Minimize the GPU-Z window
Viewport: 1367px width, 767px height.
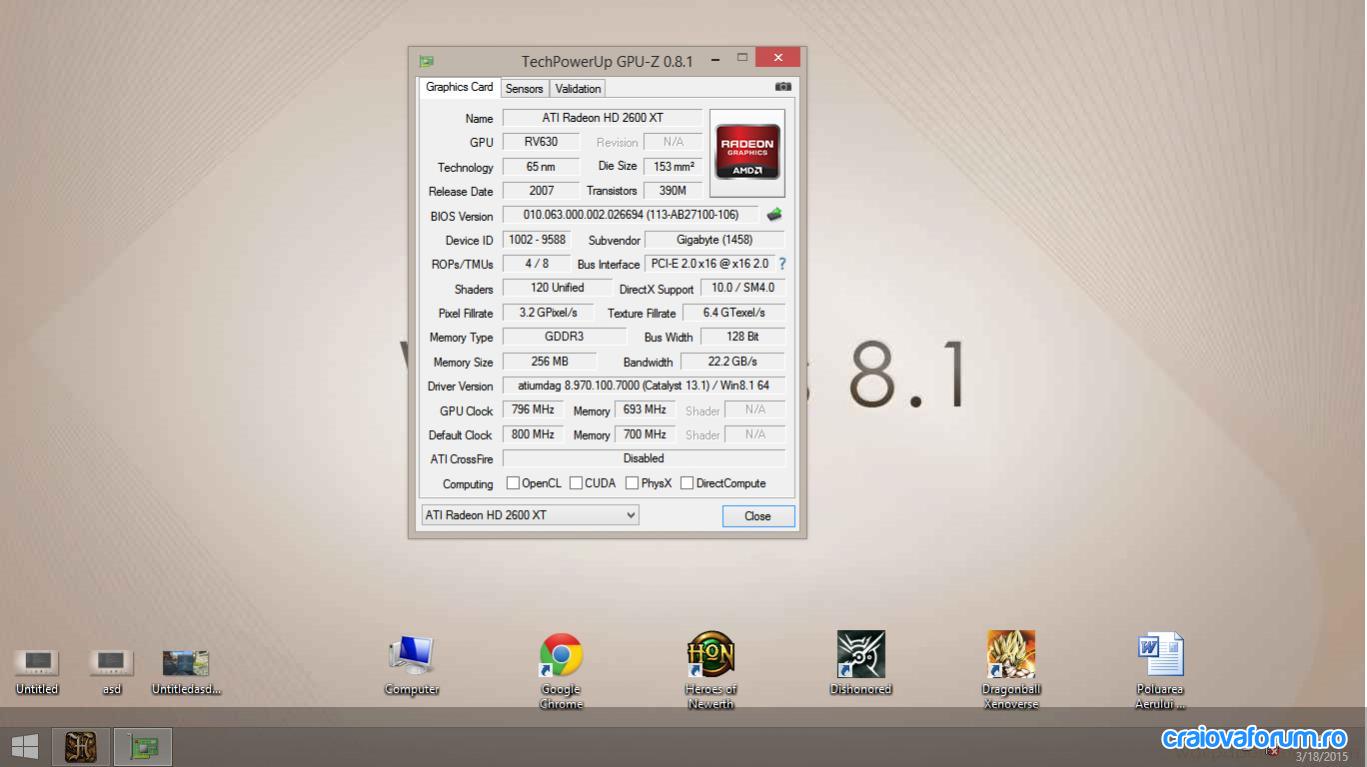[715, 60]
